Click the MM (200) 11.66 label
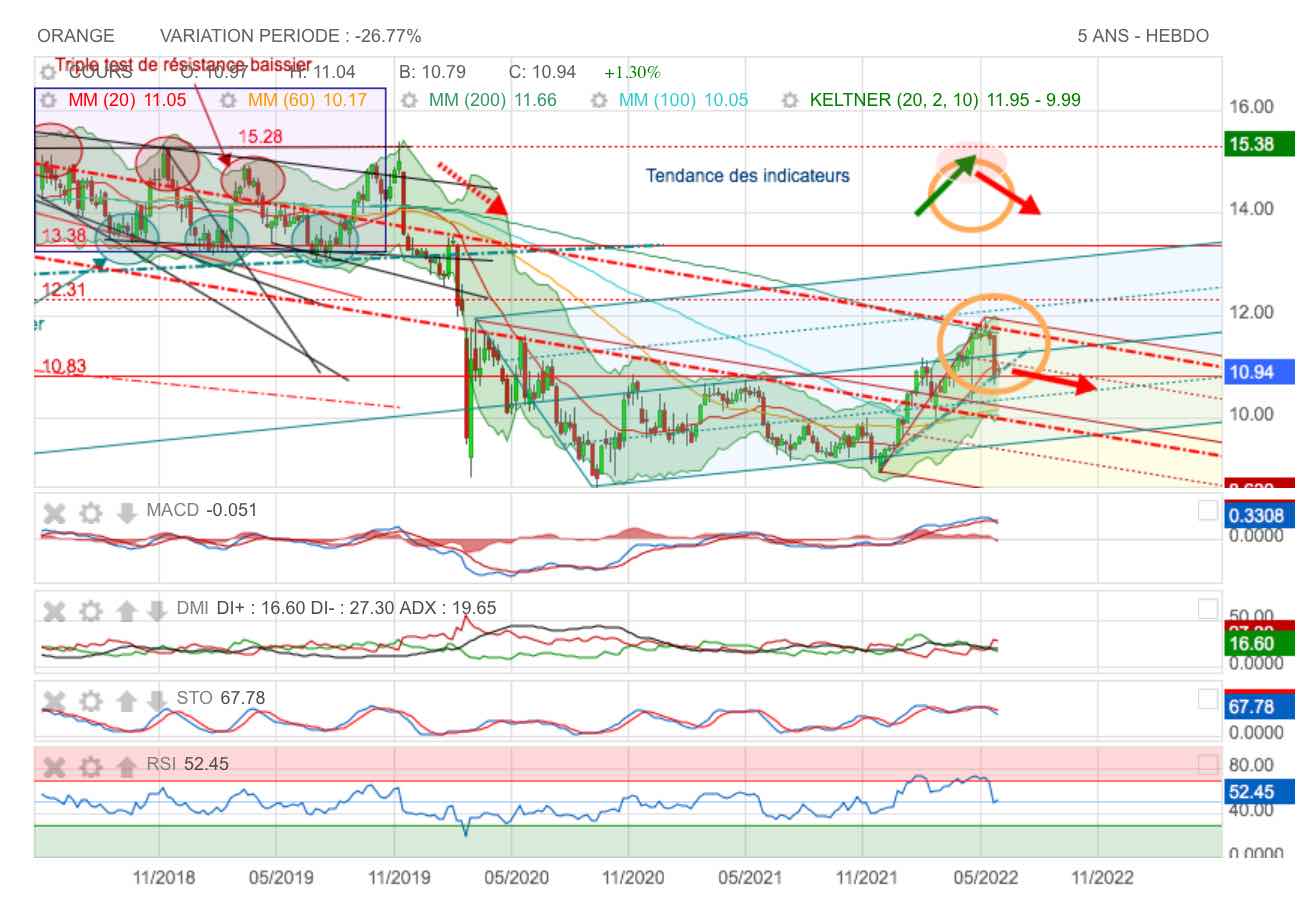Viewport: 1302px width, 908px height. pos(493,100)
